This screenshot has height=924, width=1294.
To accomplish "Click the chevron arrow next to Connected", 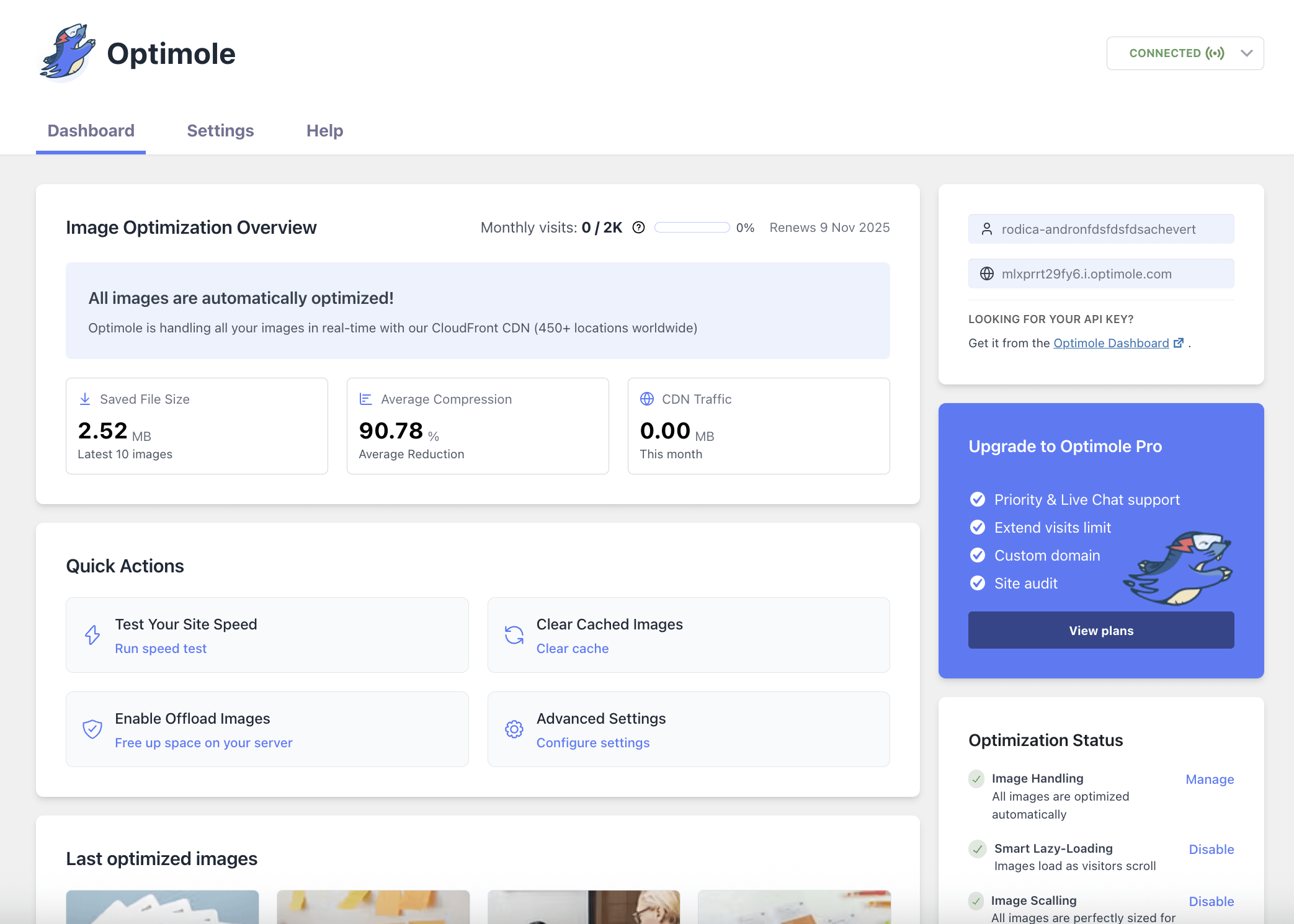I will (x=1247, y=53).
